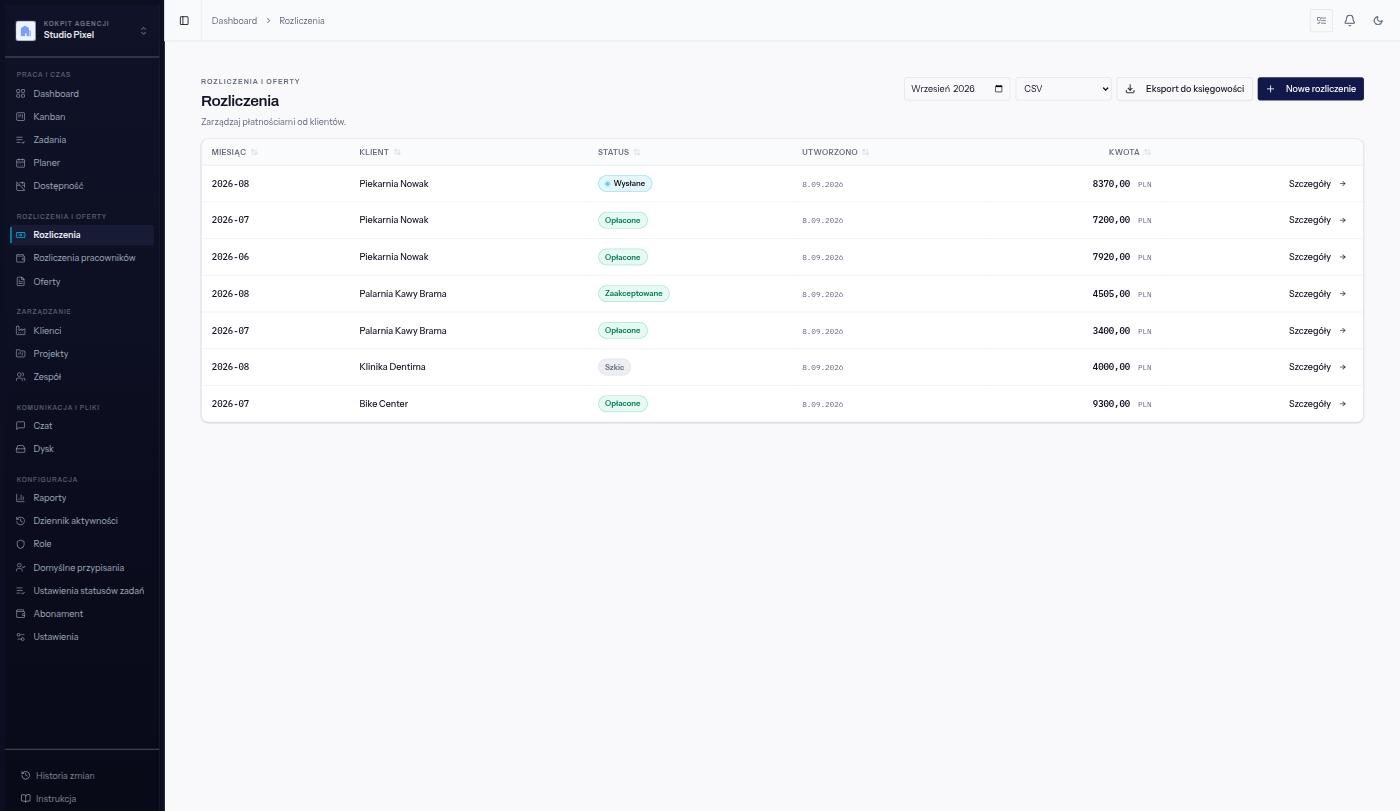Open the Wrzesień 2026 month picker
The width and height of the screenshot is (1400, 811).
point(957,89)
